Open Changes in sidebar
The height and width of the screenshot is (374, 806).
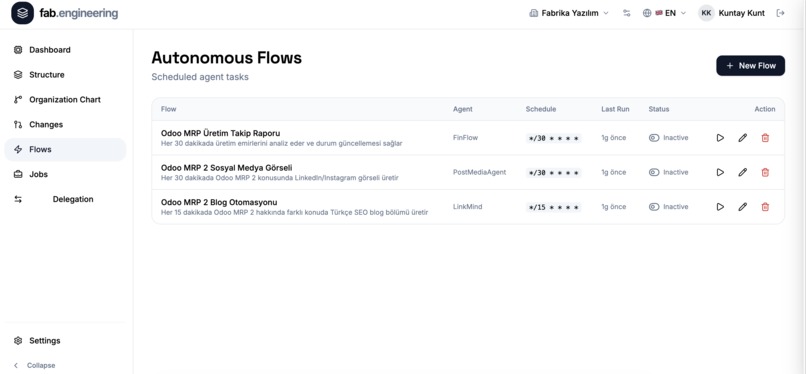click(65, 124)
